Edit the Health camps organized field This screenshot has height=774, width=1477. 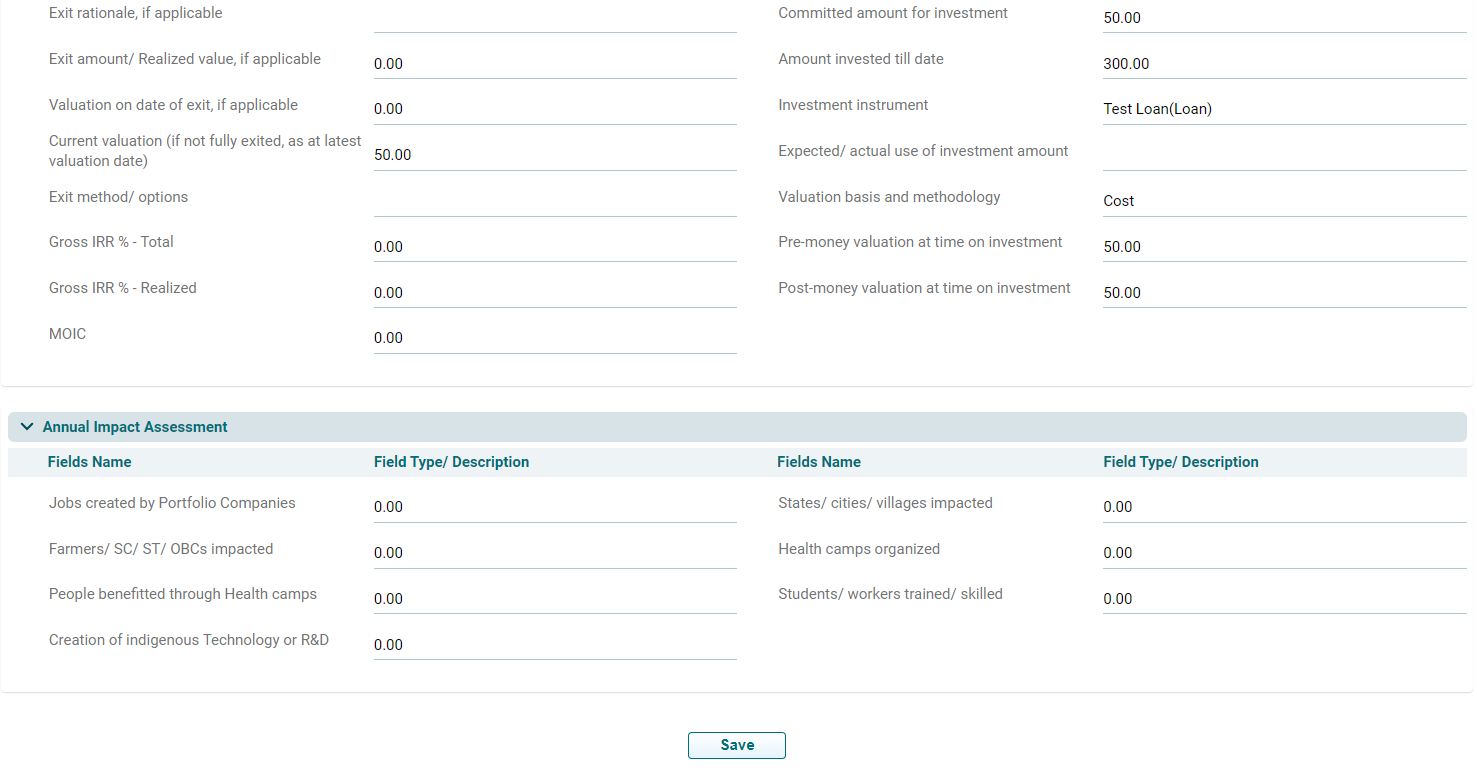point(1284,553)
